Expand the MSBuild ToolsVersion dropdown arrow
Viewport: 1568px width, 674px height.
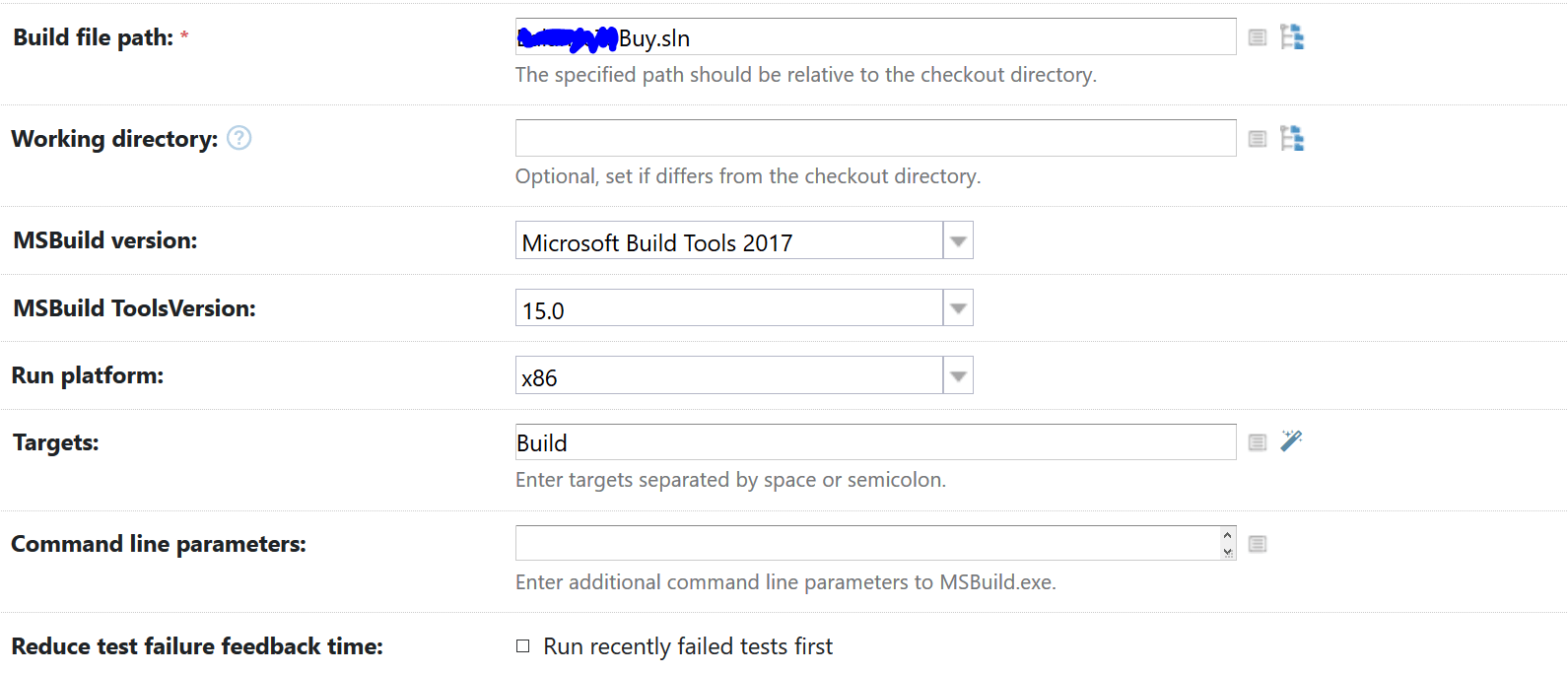pyautogui.click(x=958, y=308)
